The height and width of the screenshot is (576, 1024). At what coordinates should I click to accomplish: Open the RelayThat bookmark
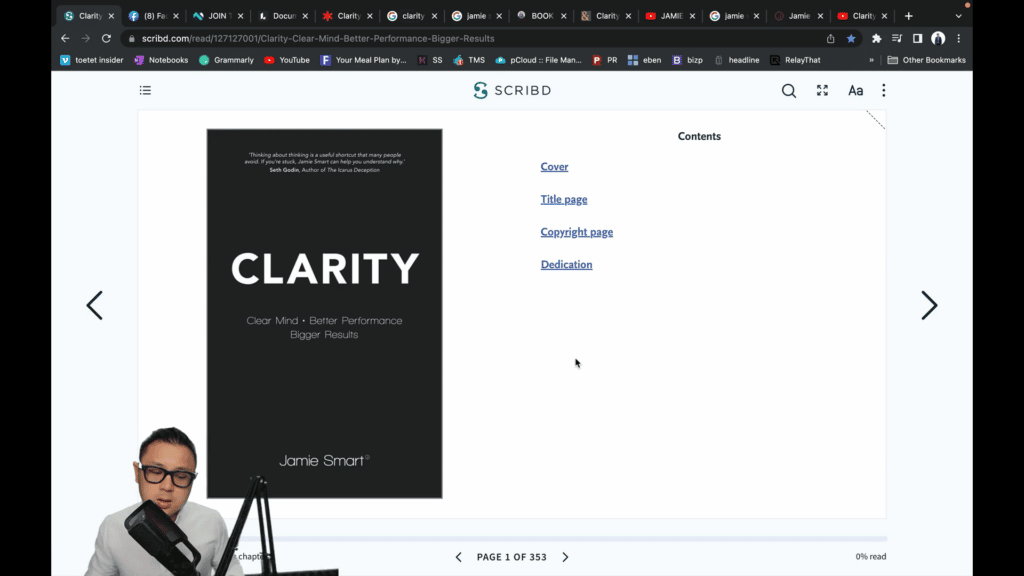tap(795, 60)
